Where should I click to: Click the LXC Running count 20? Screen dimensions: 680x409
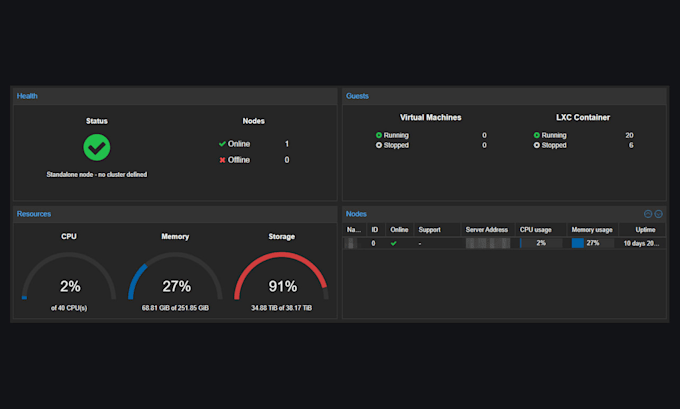tap(629, 135)
